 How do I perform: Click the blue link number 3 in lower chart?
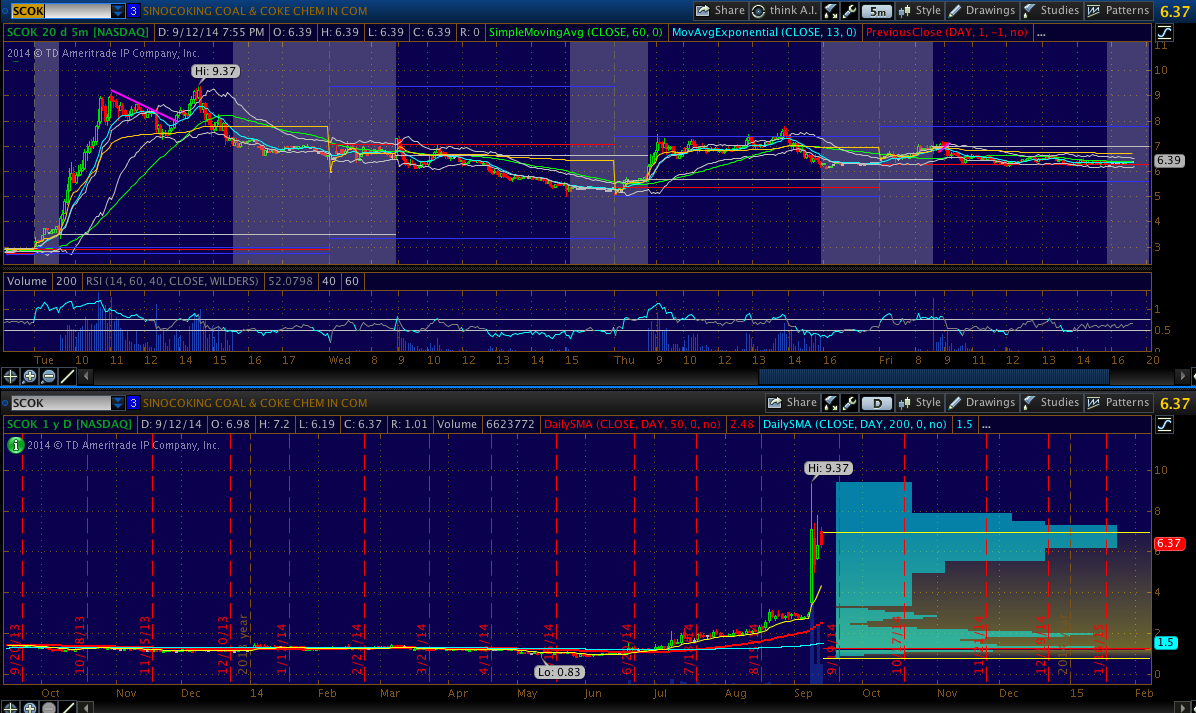pyautogui.click(x=133, y=403)
